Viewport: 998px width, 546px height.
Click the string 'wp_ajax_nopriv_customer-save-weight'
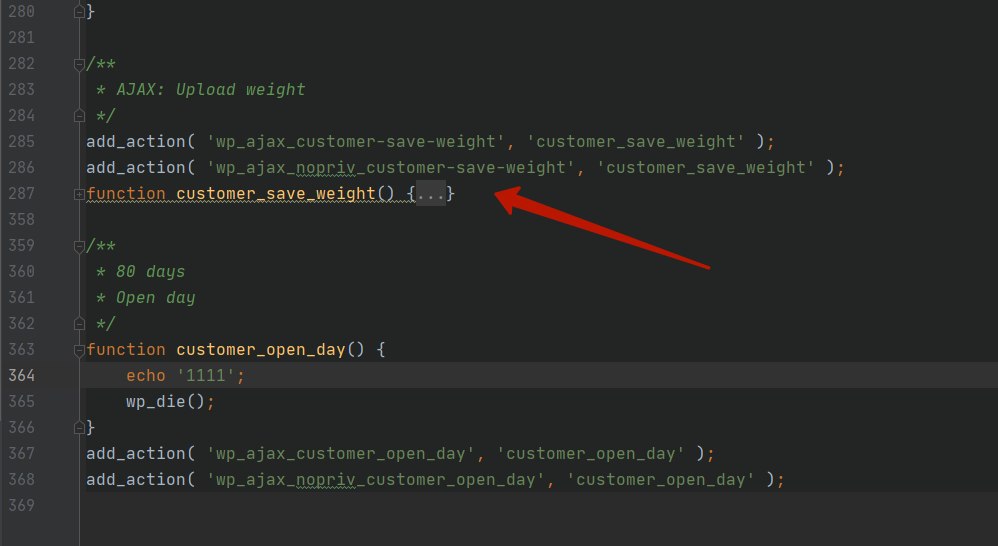(391, 167)
